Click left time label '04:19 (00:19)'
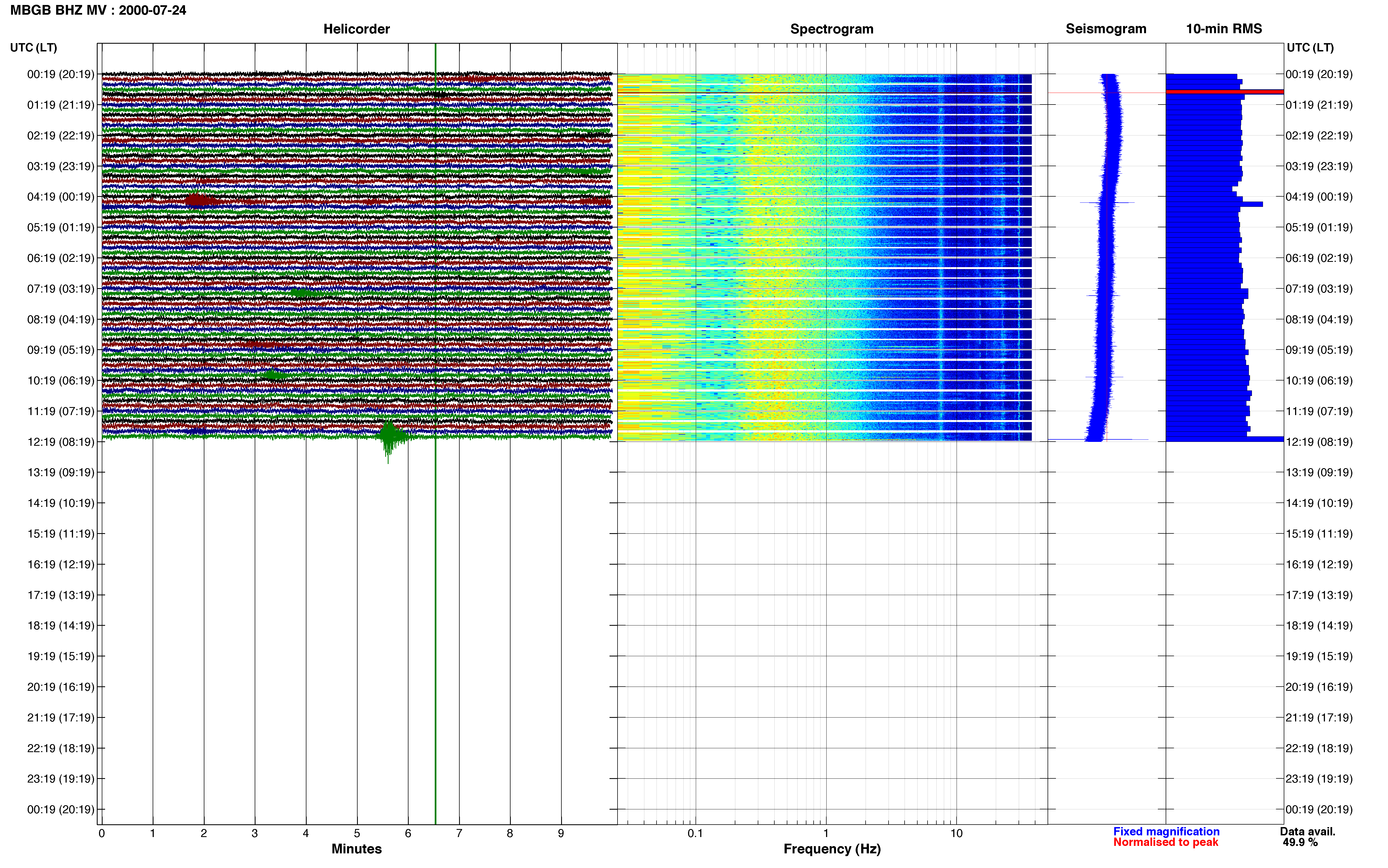Screen dimensions: 1388x868 61,197
